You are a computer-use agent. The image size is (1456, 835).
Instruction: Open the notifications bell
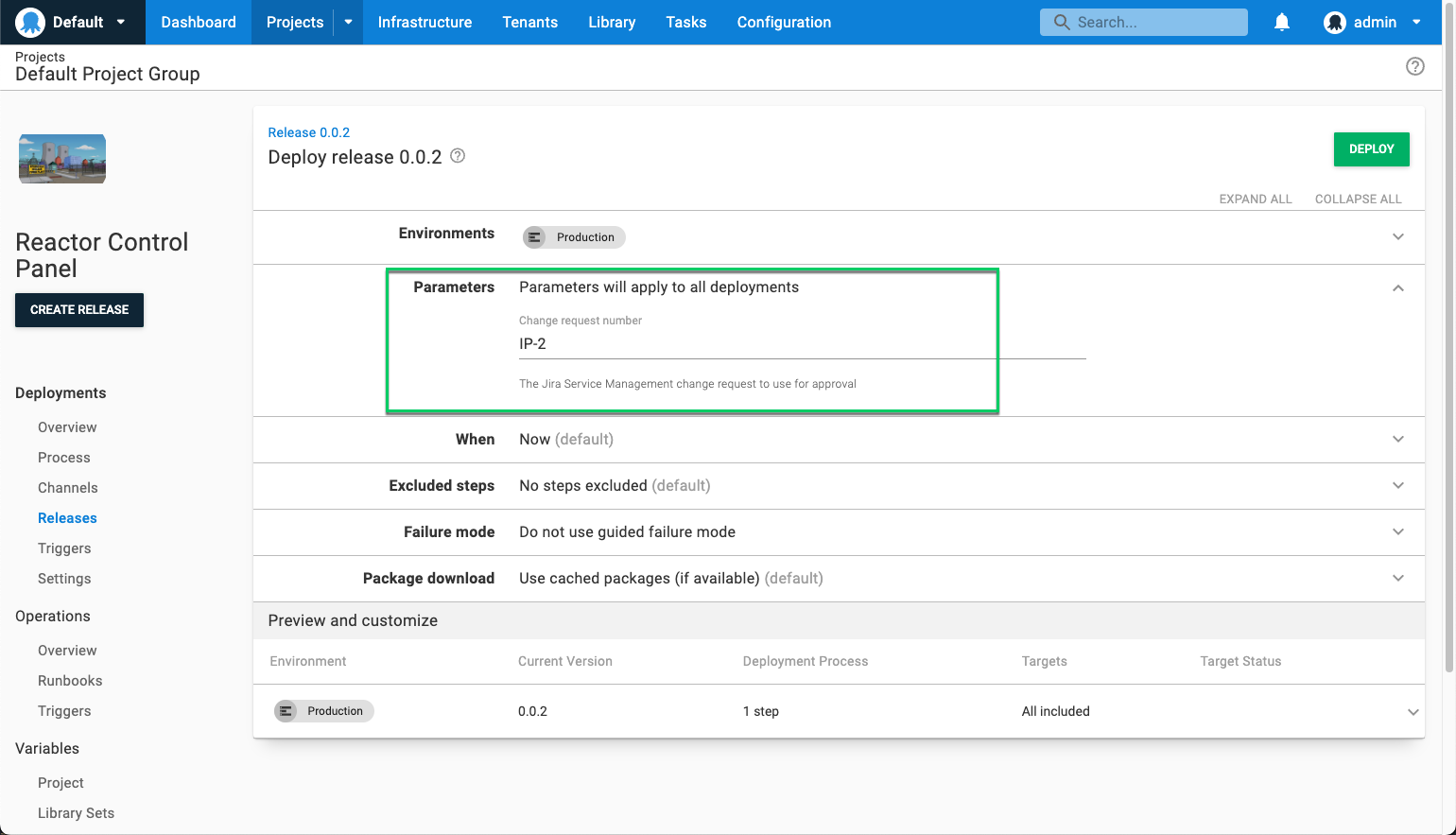pos(1281,22)
